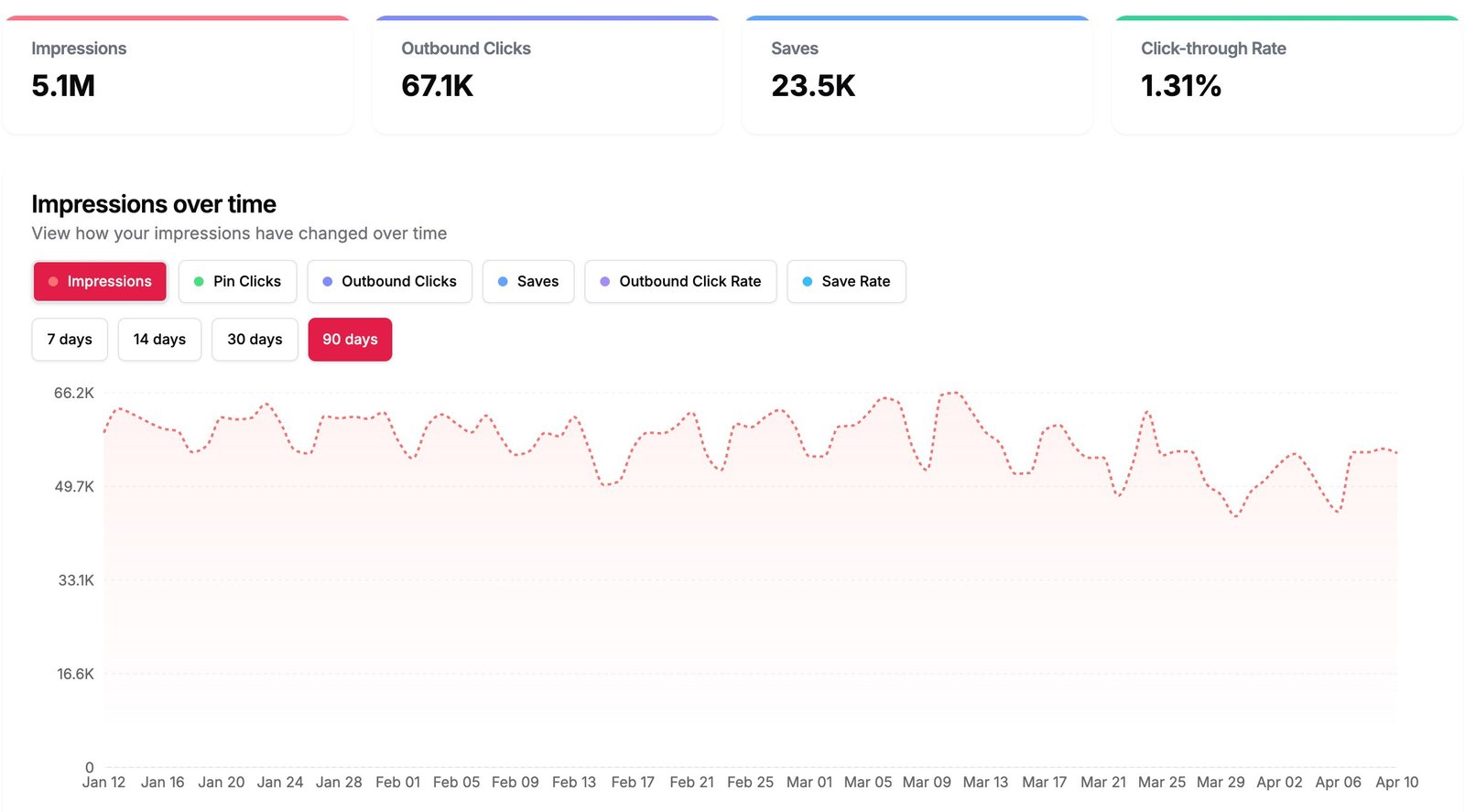Click the Apr 10 x-axis label
The width and height of the screenshot is (1465, 812).
coord(1396,782)
